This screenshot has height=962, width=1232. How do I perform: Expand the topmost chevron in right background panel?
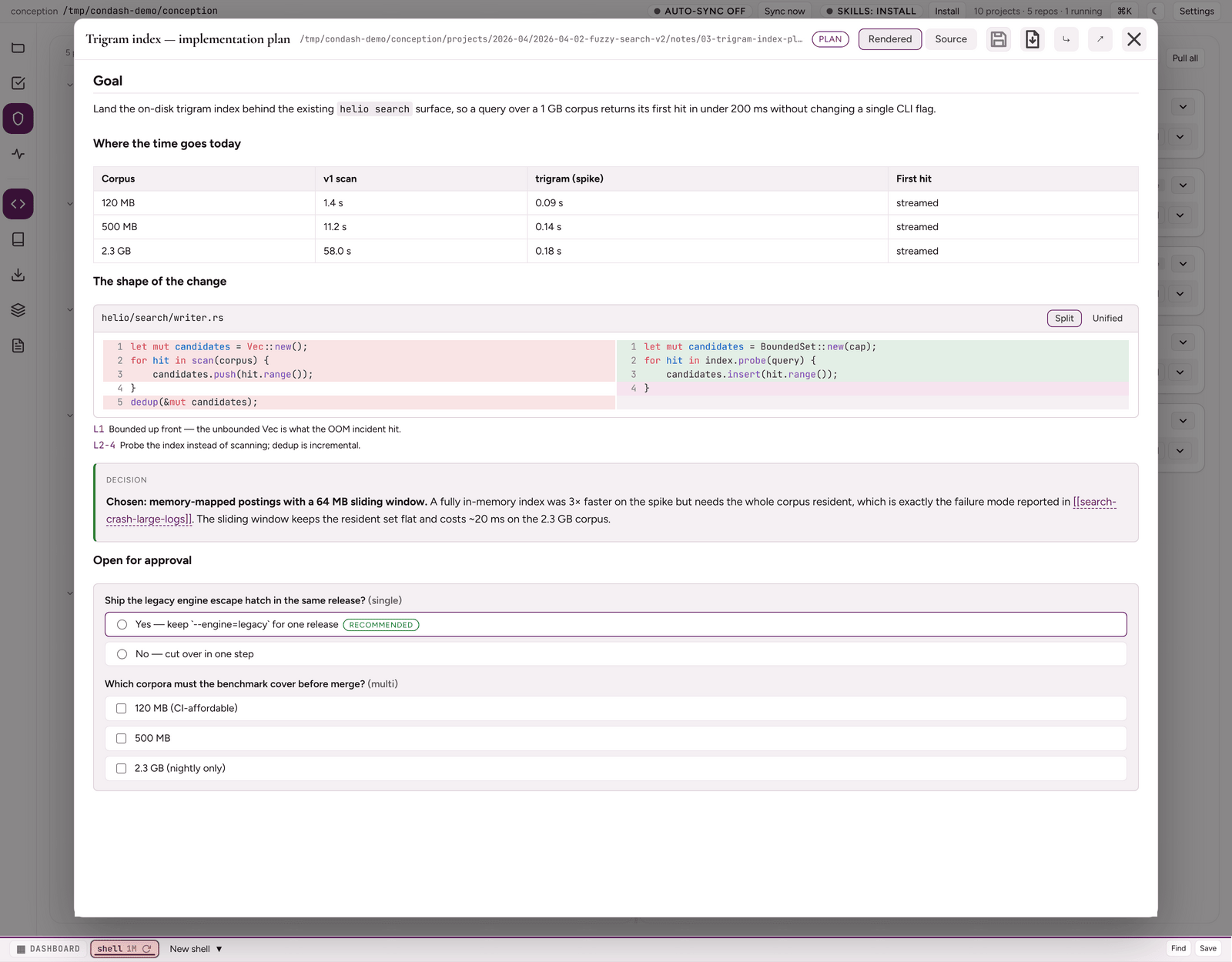point(1183,107)
